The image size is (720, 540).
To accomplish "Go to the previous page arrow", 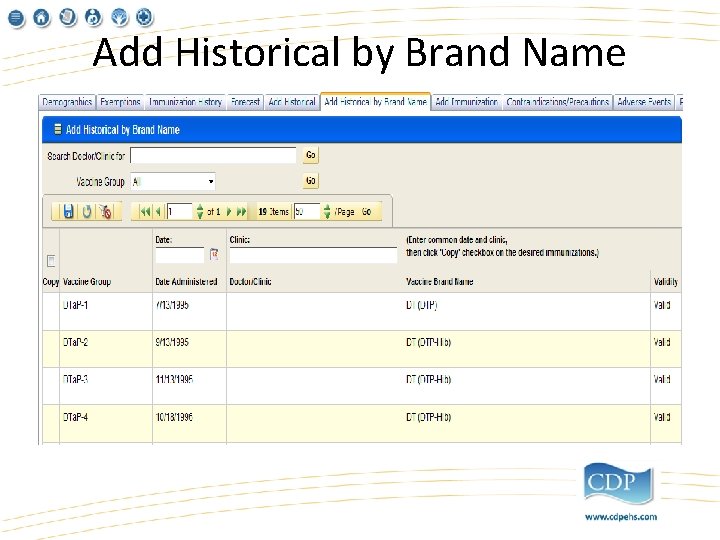I will coord(158,212).
